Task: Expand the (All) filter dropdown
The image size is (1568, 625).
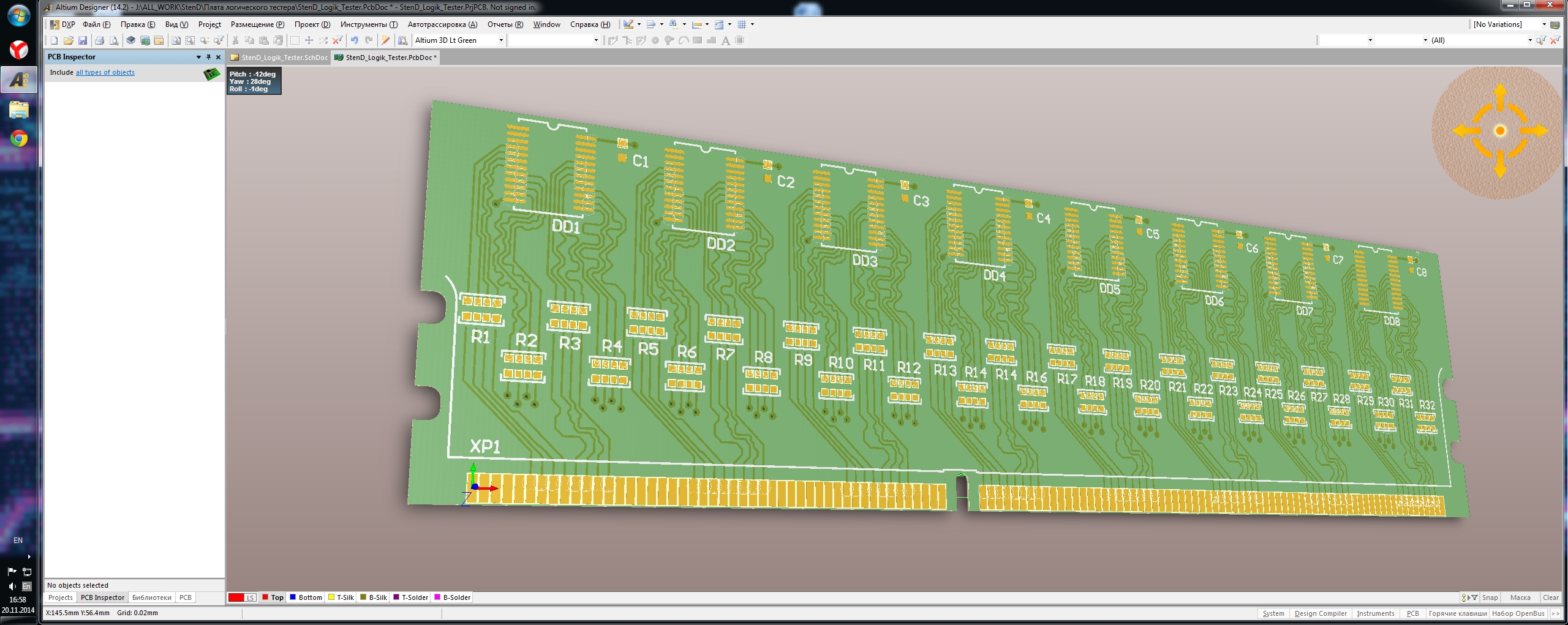Action: (x=1529, y=40)
